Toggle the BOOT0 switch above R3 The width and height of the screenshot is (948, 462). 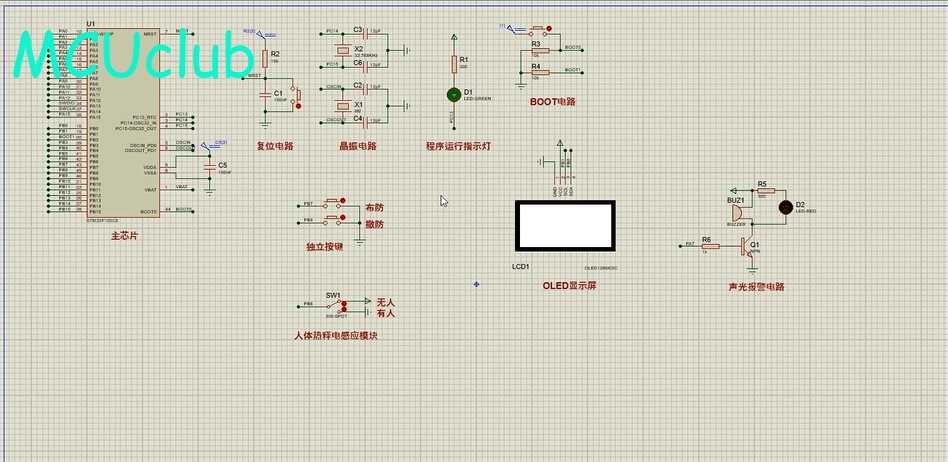click(538, 29)
